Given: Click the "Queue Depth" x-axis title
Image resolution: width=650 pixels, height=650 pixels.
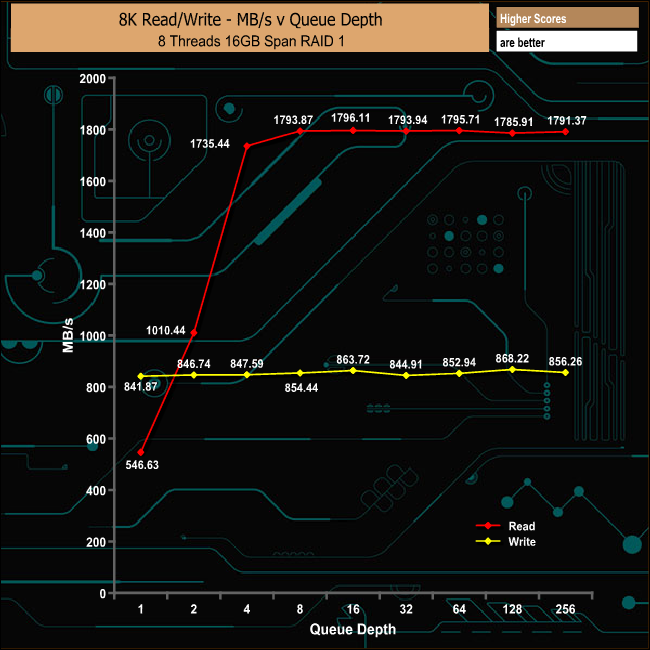Looking at the screenshot, I should tap(353, 629).
